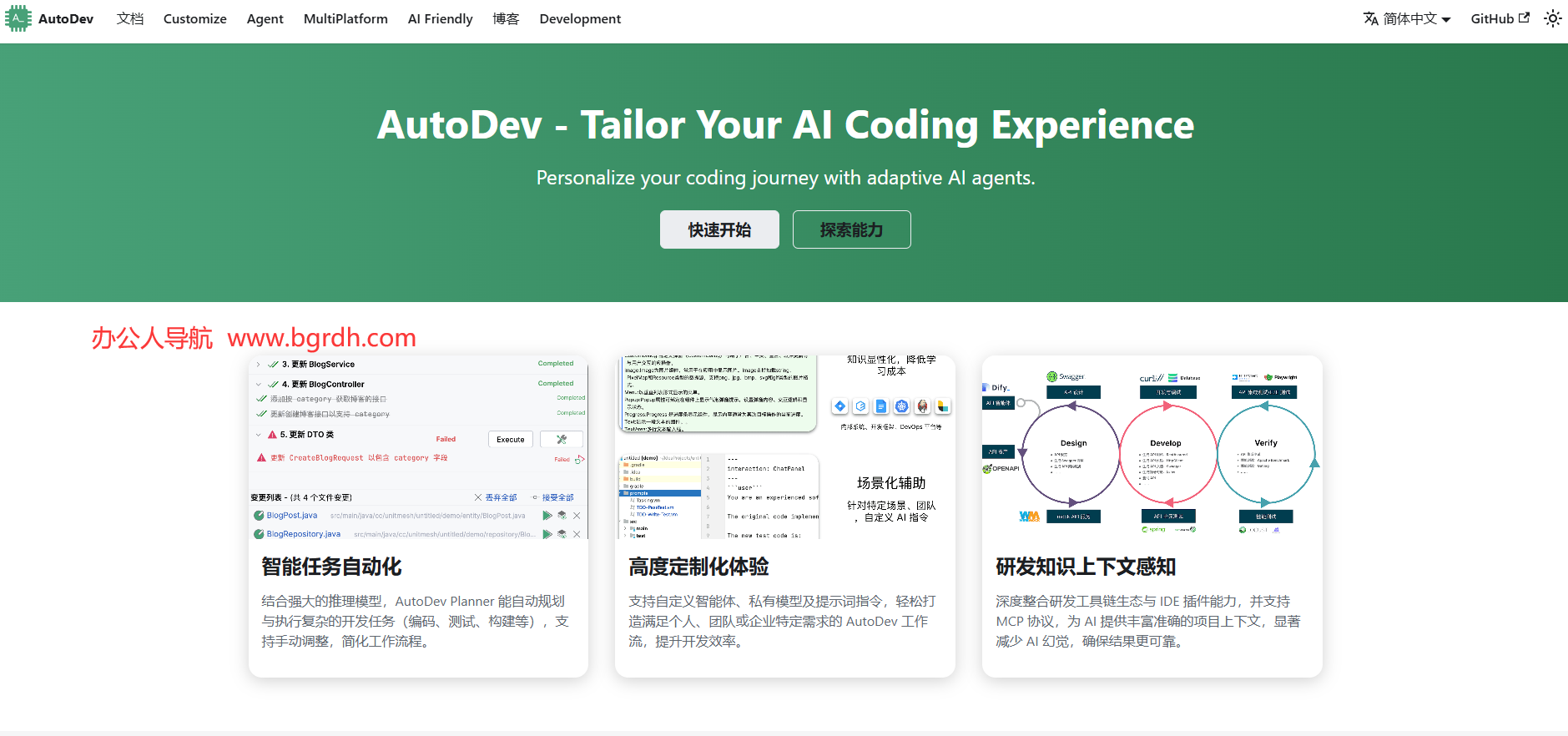Click the Verify circle in diagram
Image resolution: width=1568 pixels, height=736 pixels.
coord(1266,453)
